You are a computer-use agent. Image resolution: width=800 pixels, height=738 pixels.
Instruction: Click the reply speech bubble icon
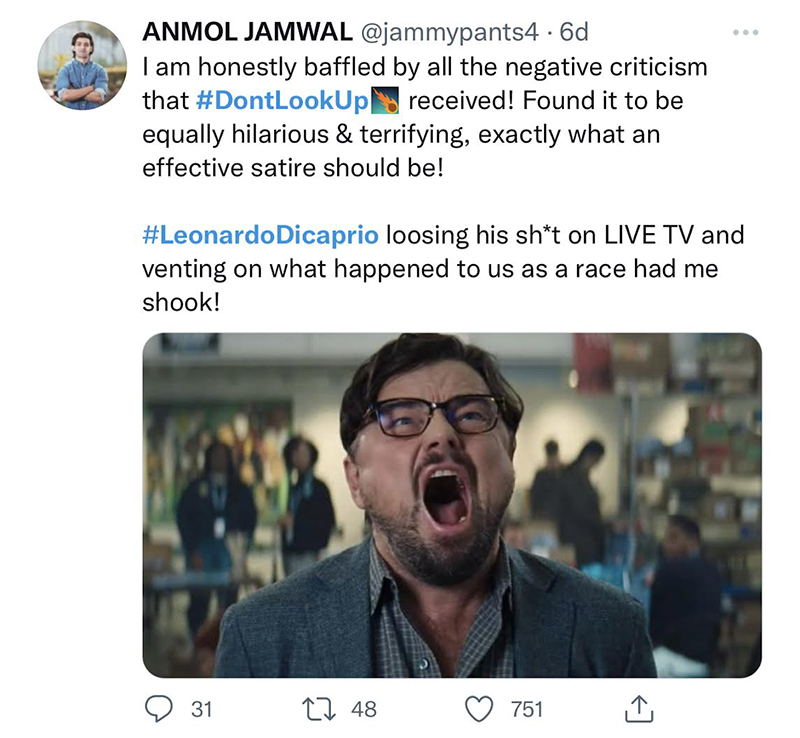tap(158, 709)
